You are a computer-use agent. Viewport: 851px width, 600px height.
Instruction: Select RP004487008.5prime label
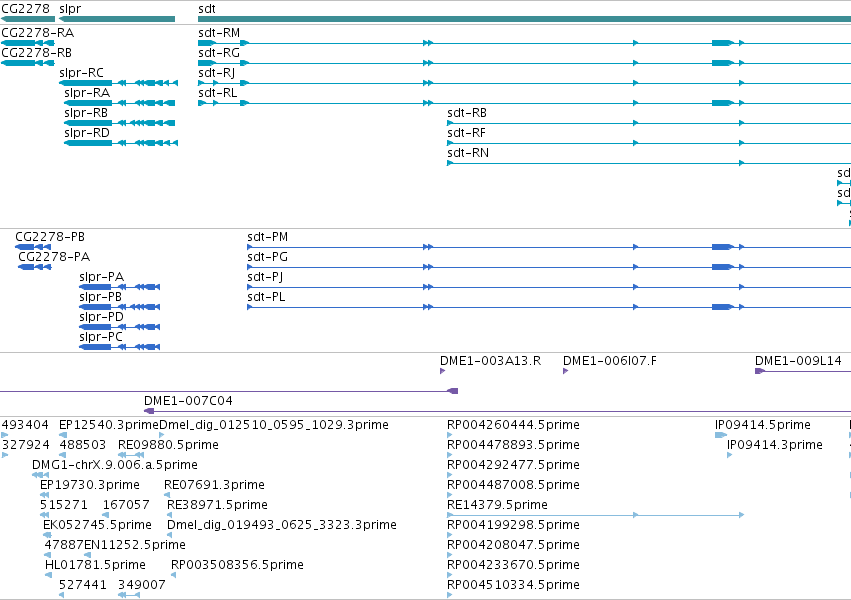point(513,485)
